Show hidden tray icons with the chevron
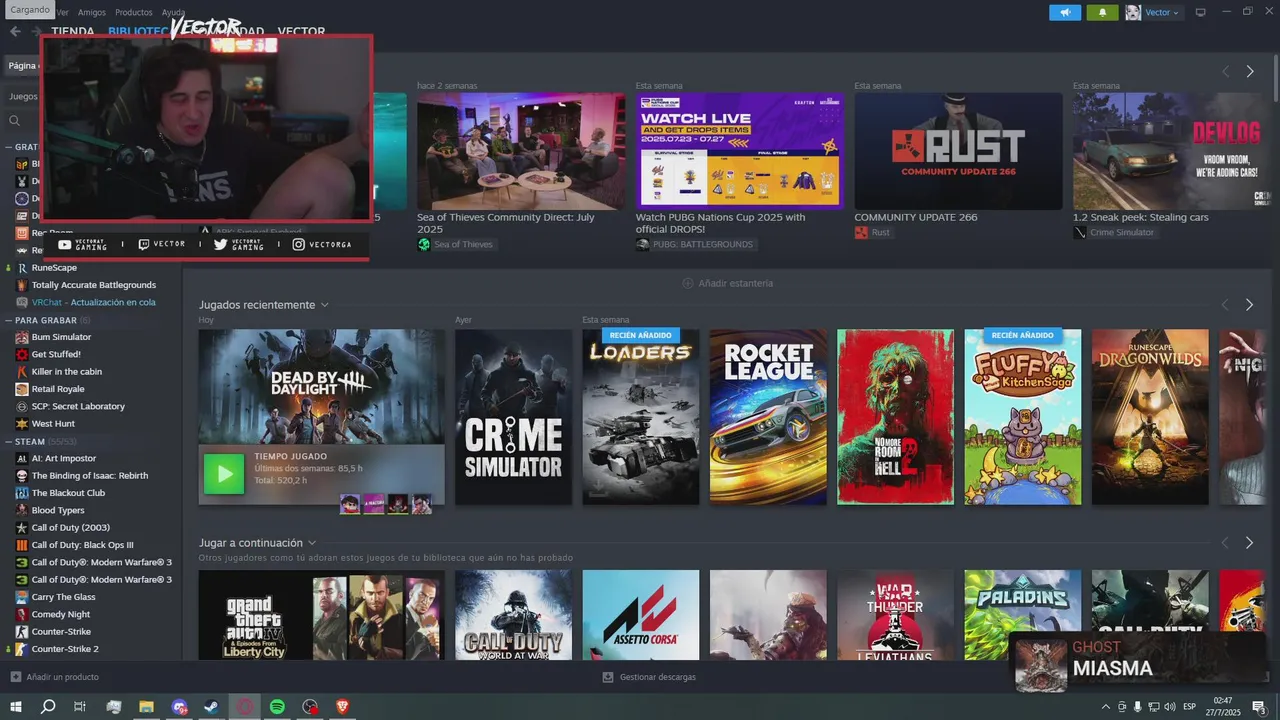This screenshot has height=720, width=1280. point(1105,707)
